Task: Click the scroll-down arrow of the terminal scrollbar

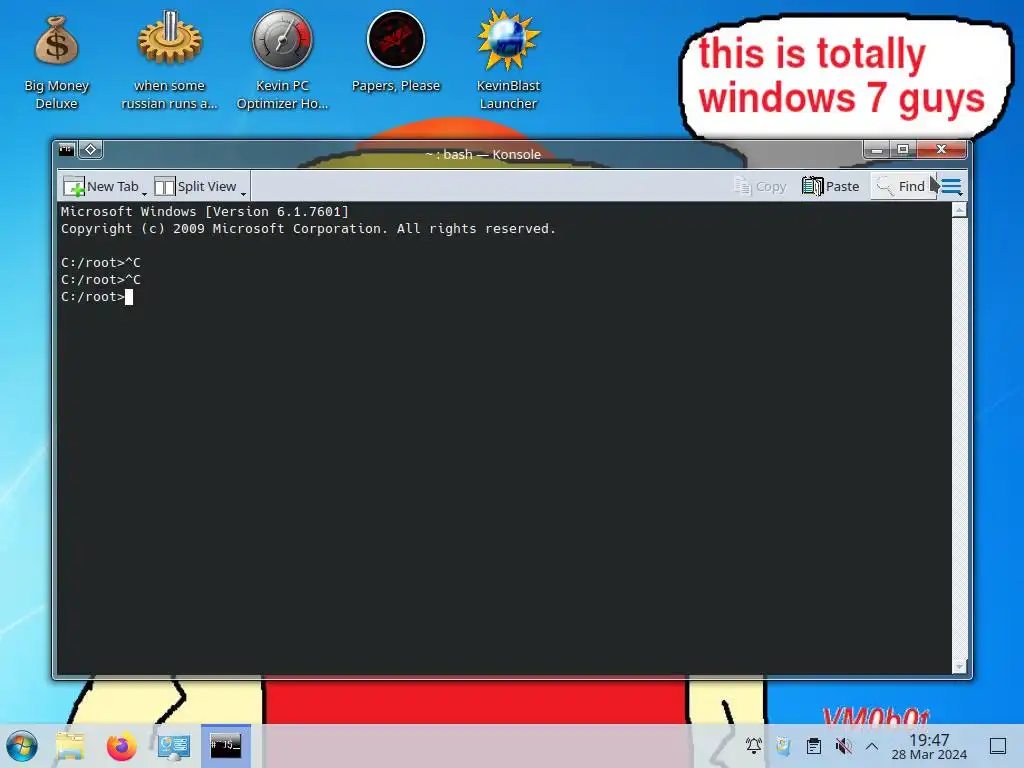Action: [959, 666]
